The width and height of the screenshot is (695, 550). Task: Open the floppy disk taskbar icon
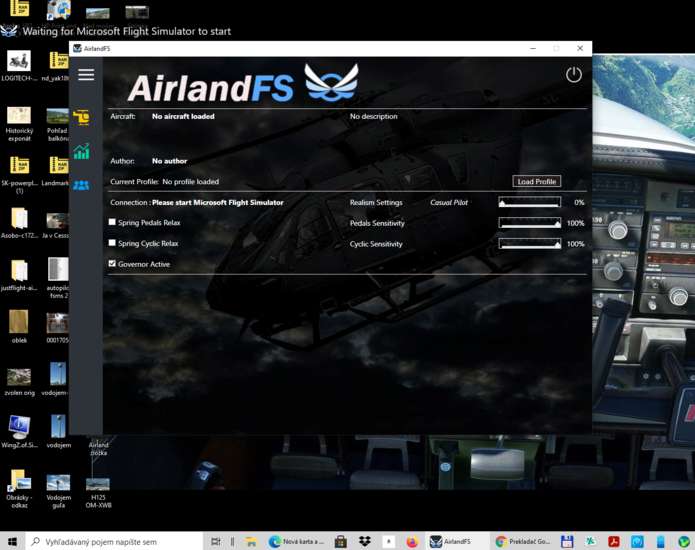coord(566,542)
